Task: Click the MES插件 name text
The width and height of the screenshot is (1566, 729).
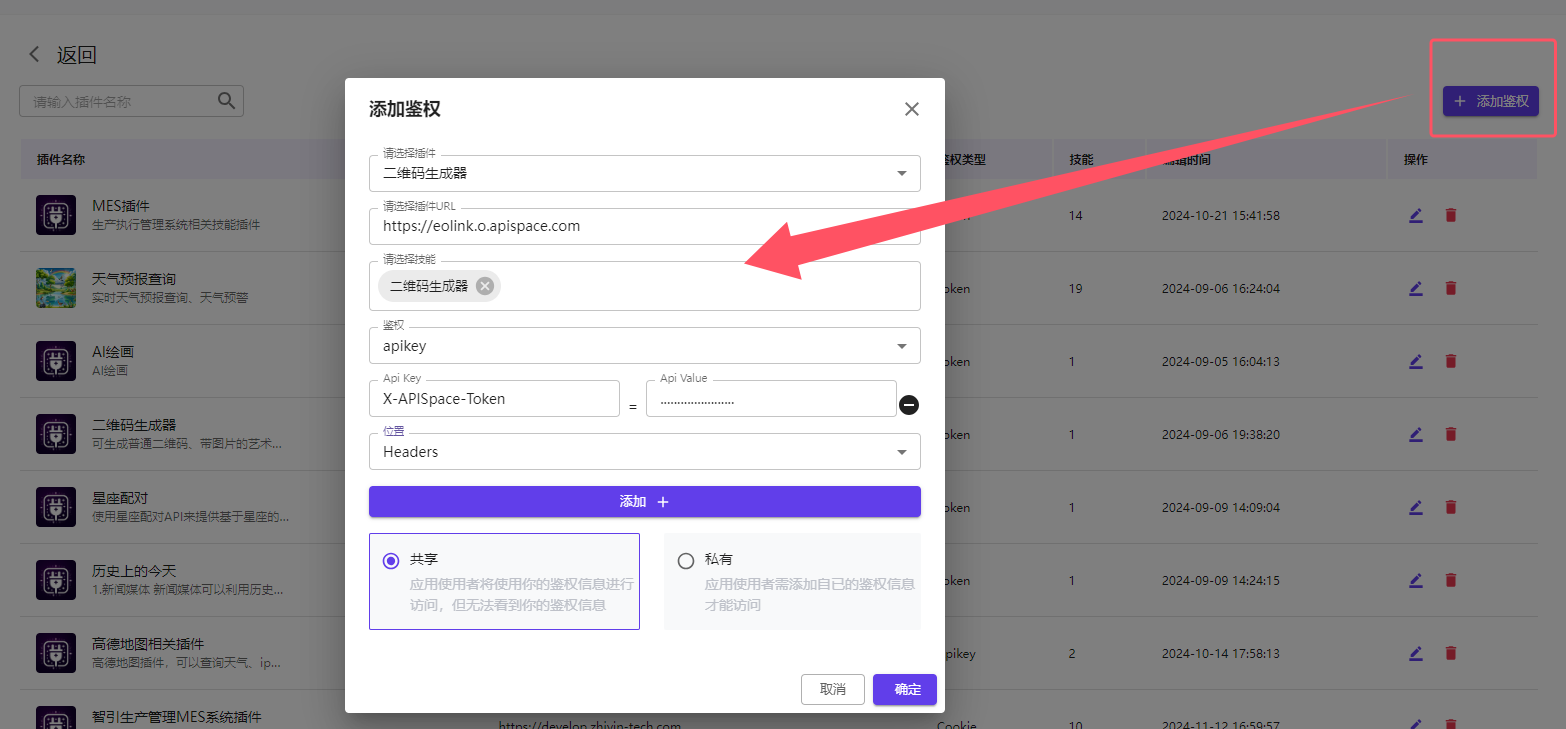Action: point(120,205)
